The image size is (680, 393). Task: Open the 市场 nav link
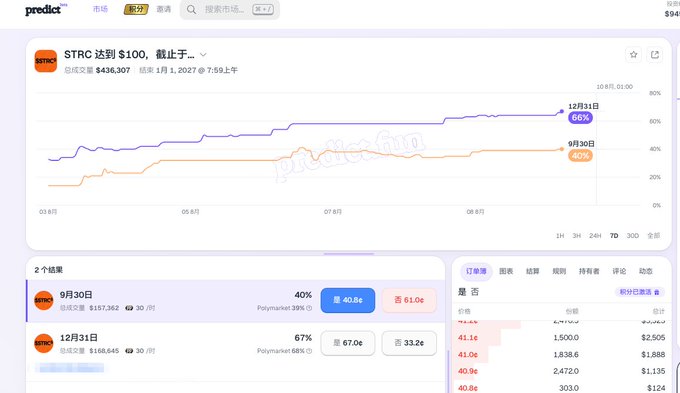(100, 9)
